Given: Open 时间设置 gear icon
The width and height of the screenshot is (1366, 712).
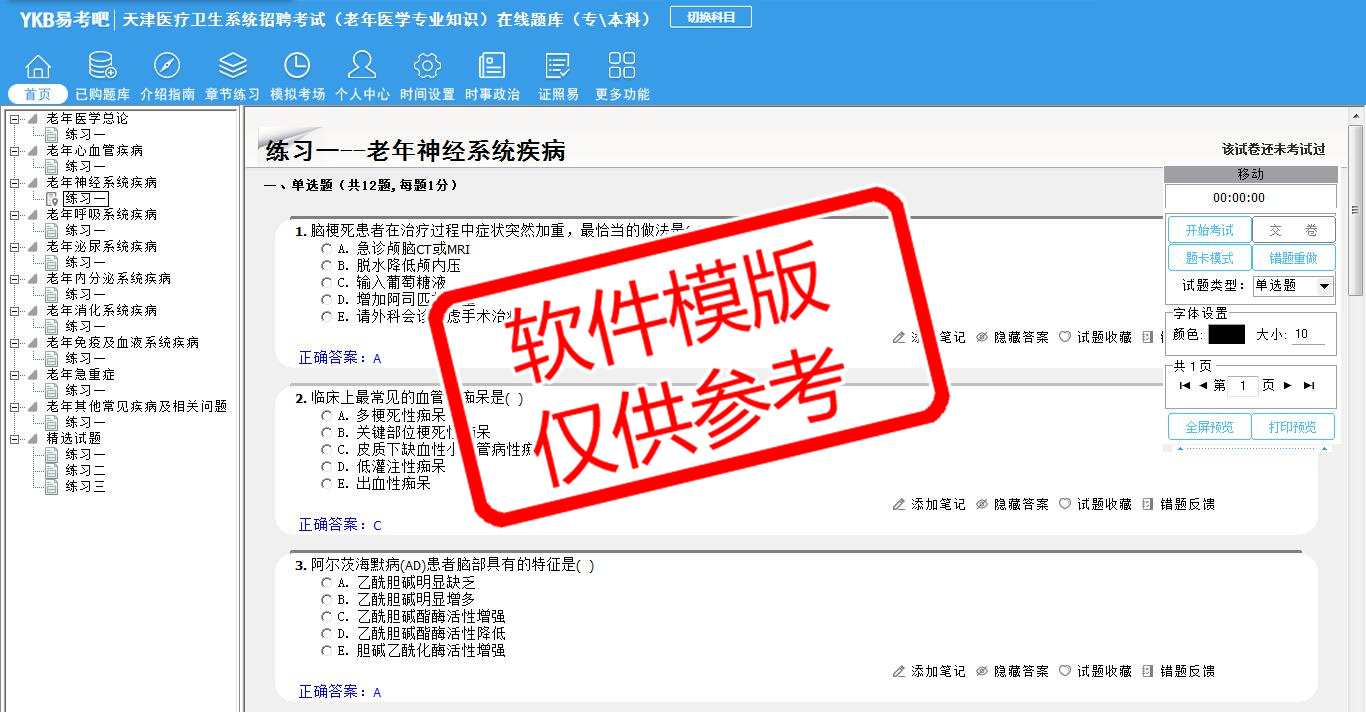Looking at the screenshot, I should [x=427, y=66].
